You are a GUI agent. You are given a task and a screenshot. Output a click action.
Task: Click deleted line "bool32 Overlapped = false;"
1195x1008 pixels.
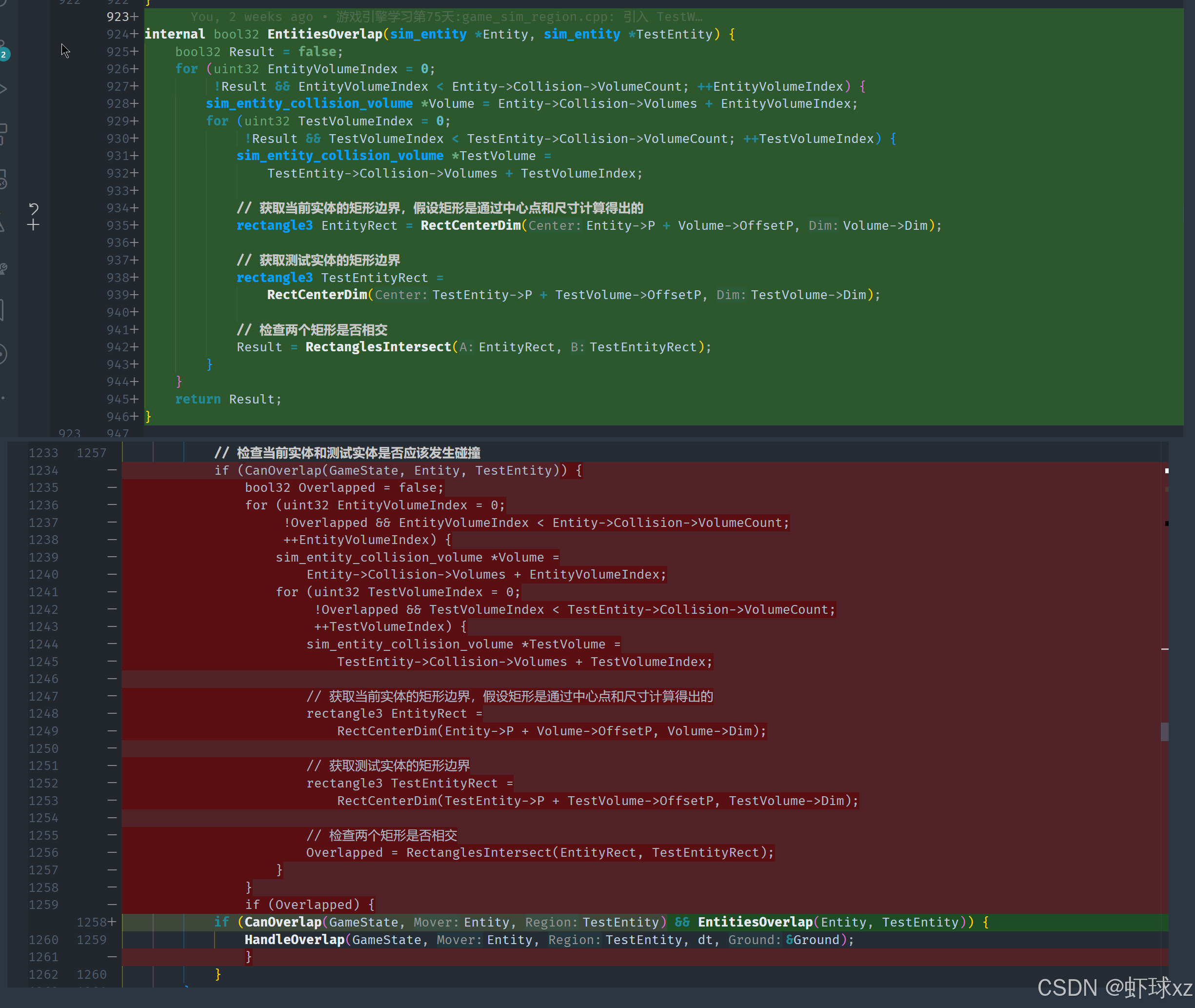point(344,488)
